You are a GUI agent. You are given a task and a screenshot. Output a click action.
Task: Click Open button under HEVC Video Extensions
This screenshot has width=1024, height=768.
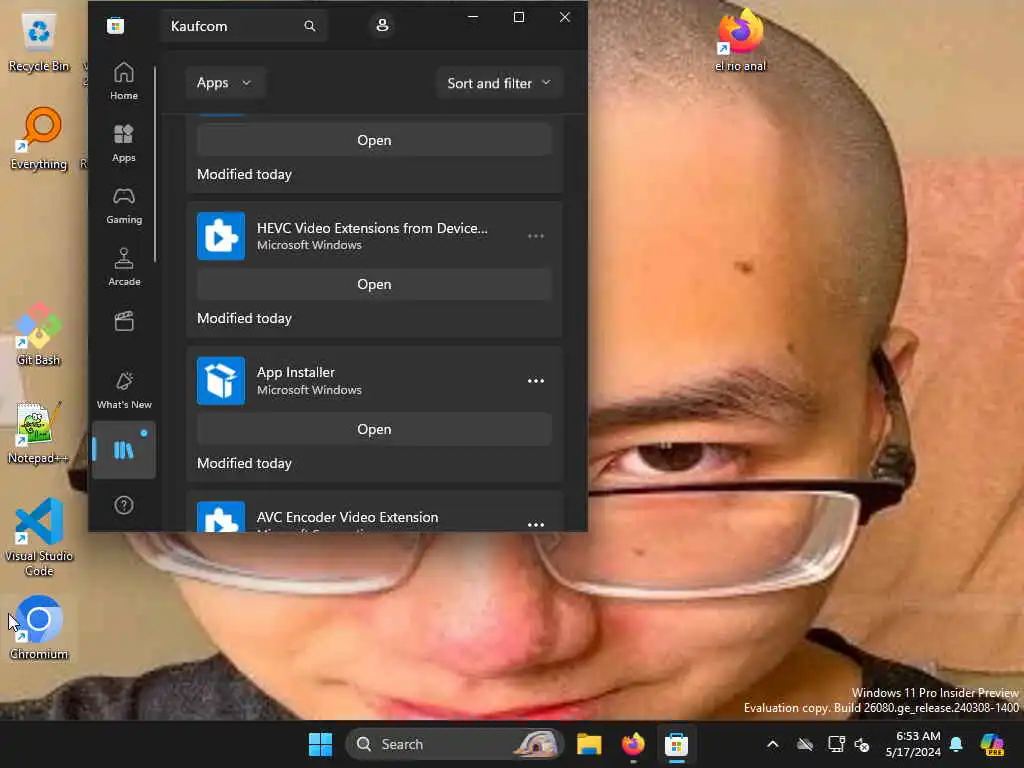[374, 284]
